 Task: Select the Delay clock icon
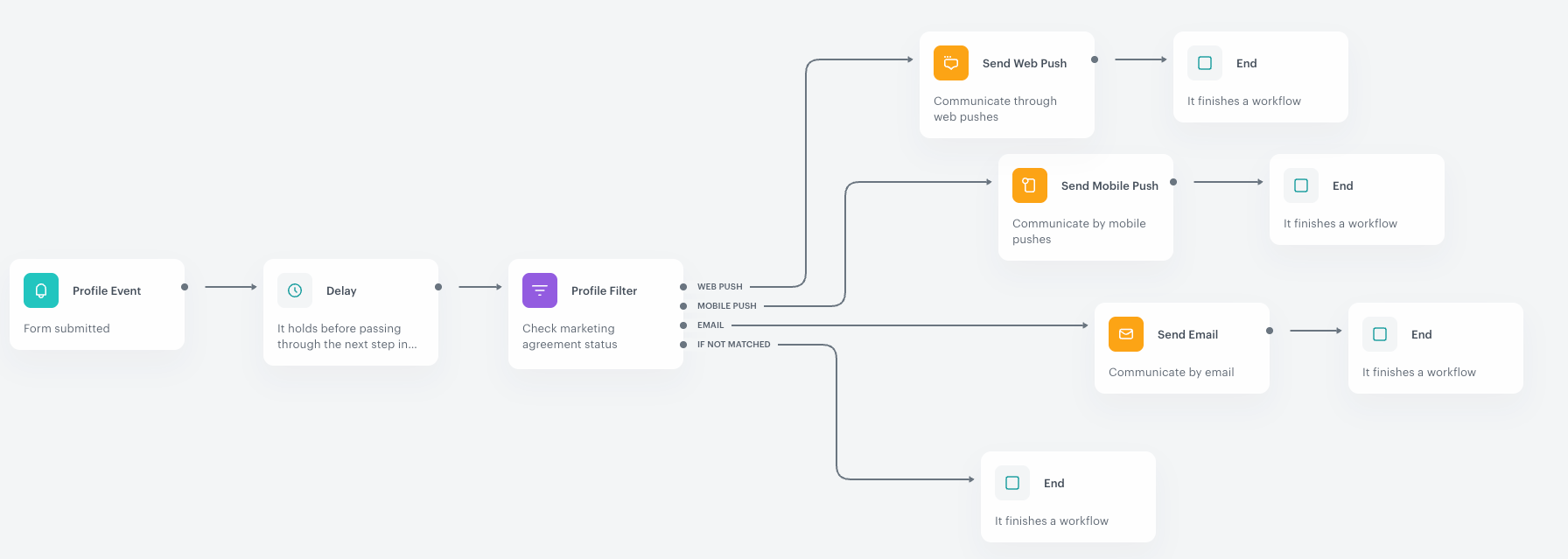coord(295,290)
